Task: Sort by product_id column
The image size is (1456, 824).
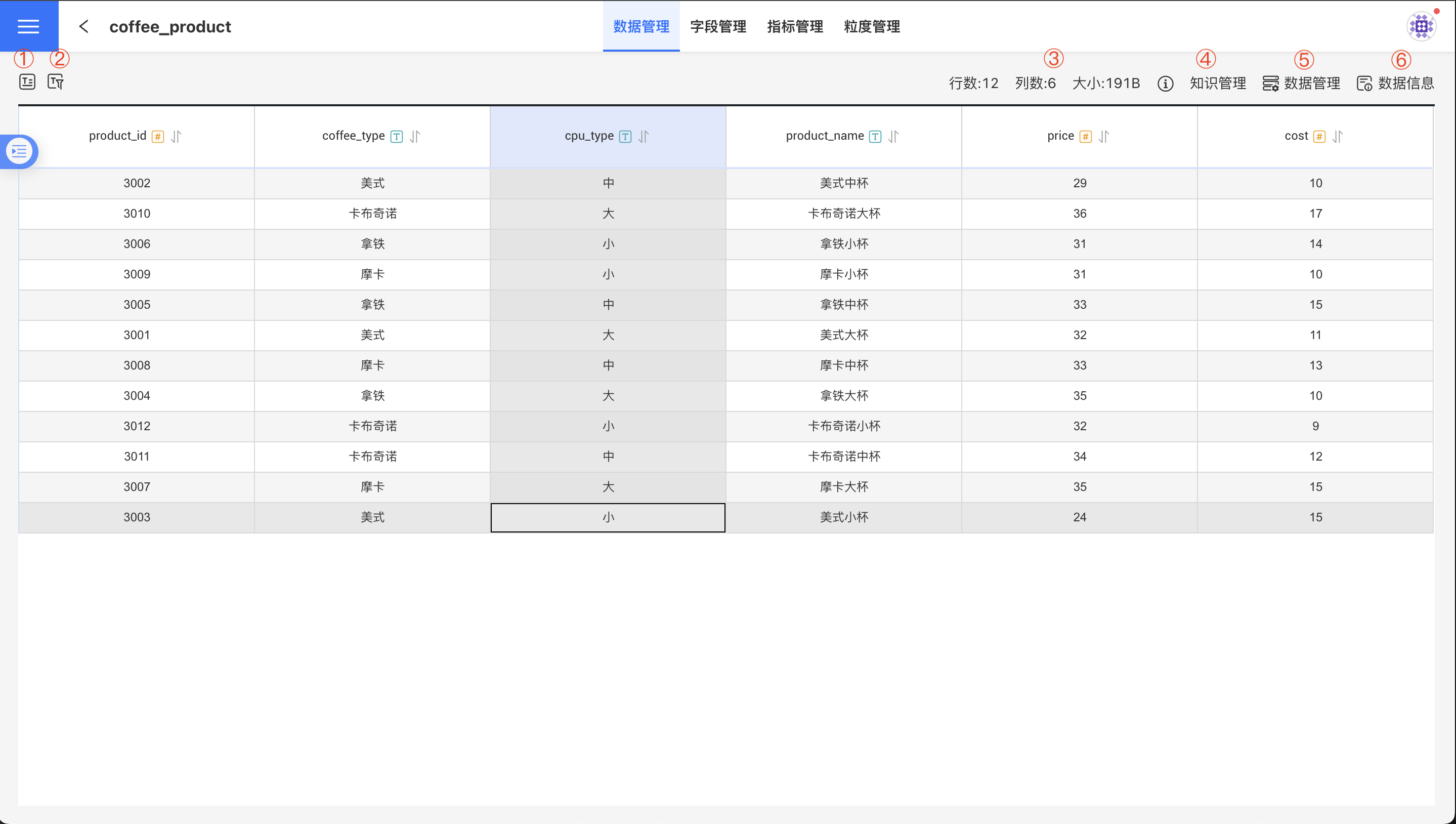Action: click(176, 136)
